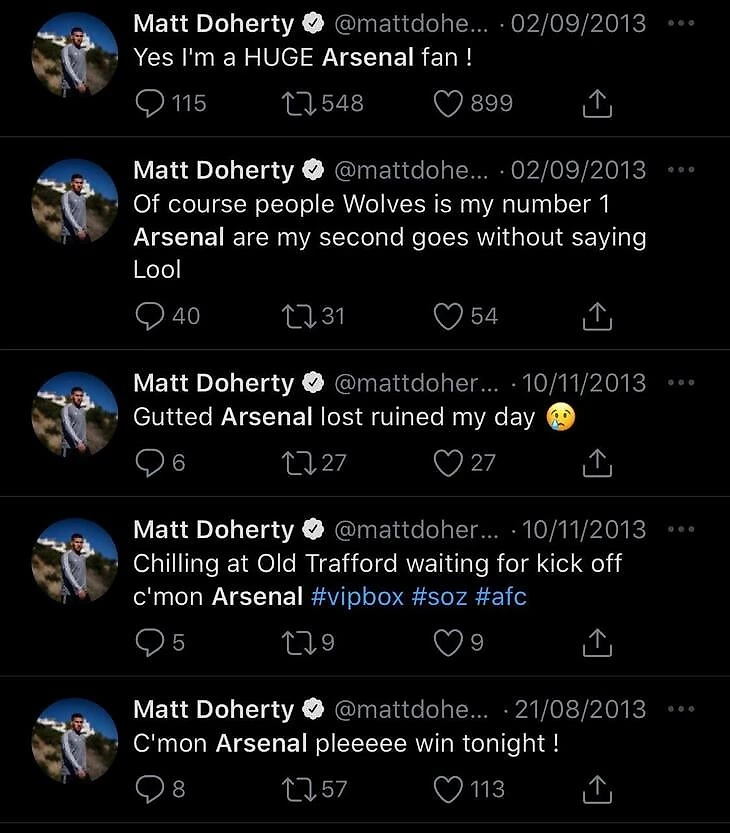
Task: Retweet the "Chilling at Old Trafford" tweet
Action: [x=299, y=642]
